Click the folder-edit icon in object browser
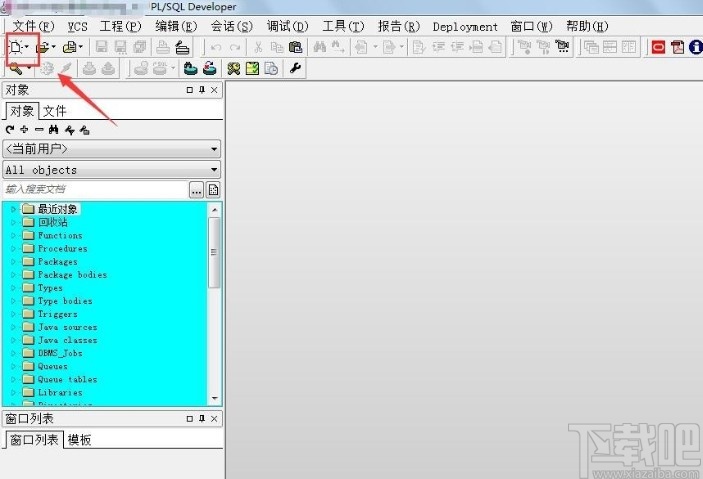703x479 pixels. pyautogui.click(x=84, y=130)
